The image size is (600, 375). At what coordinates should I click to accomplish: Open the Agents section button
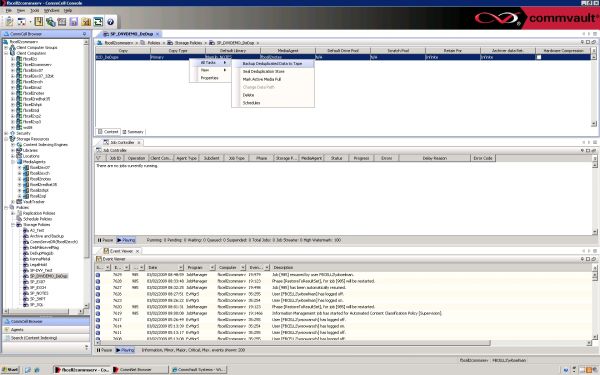pos(46,329)
